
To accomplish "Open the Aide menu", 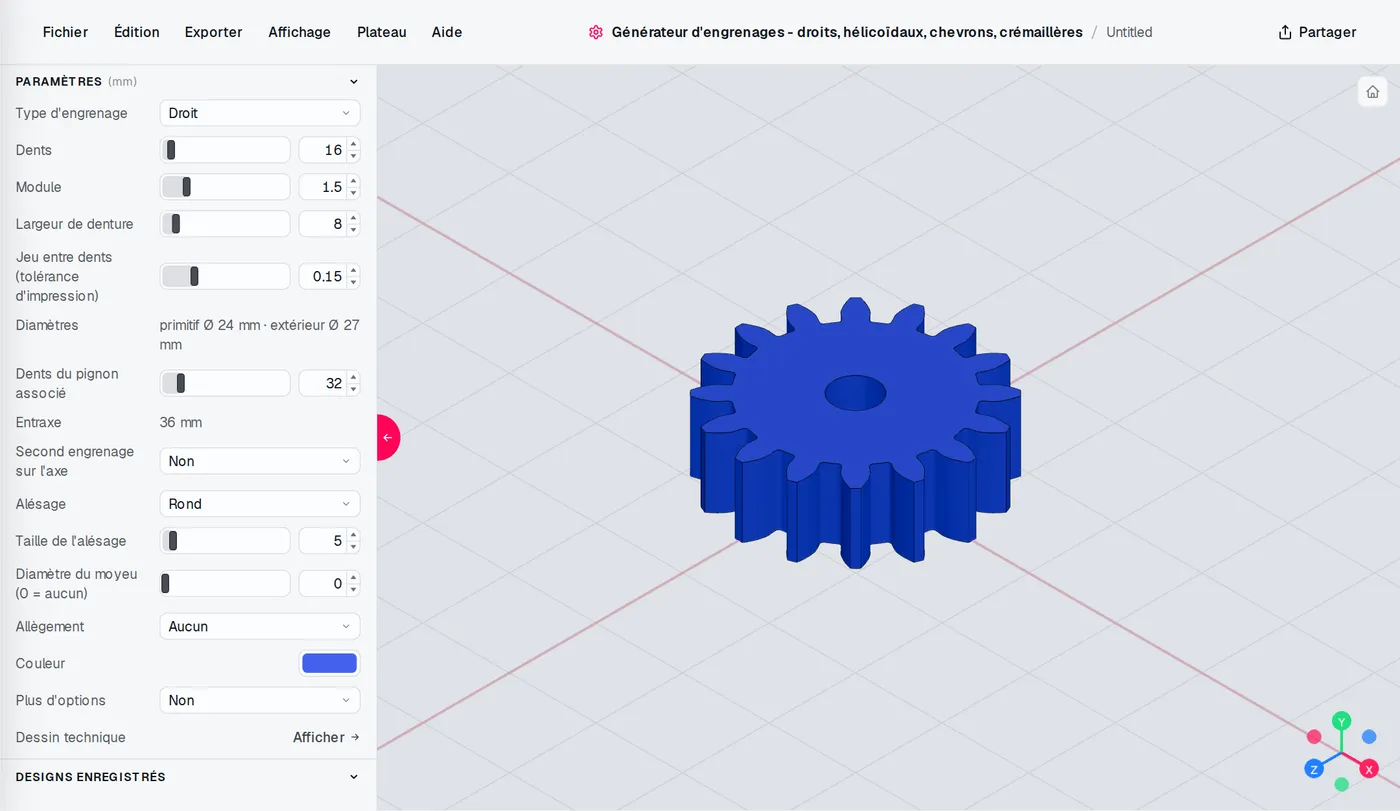I will 447,32.
